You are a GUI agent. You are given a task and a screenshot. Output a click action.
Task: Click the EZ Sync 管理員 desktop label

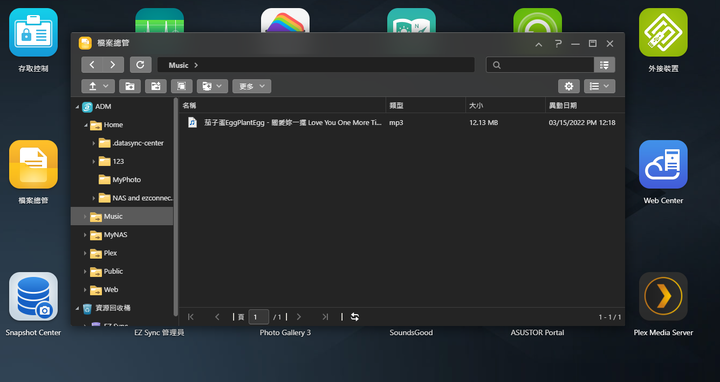(159, 332)
